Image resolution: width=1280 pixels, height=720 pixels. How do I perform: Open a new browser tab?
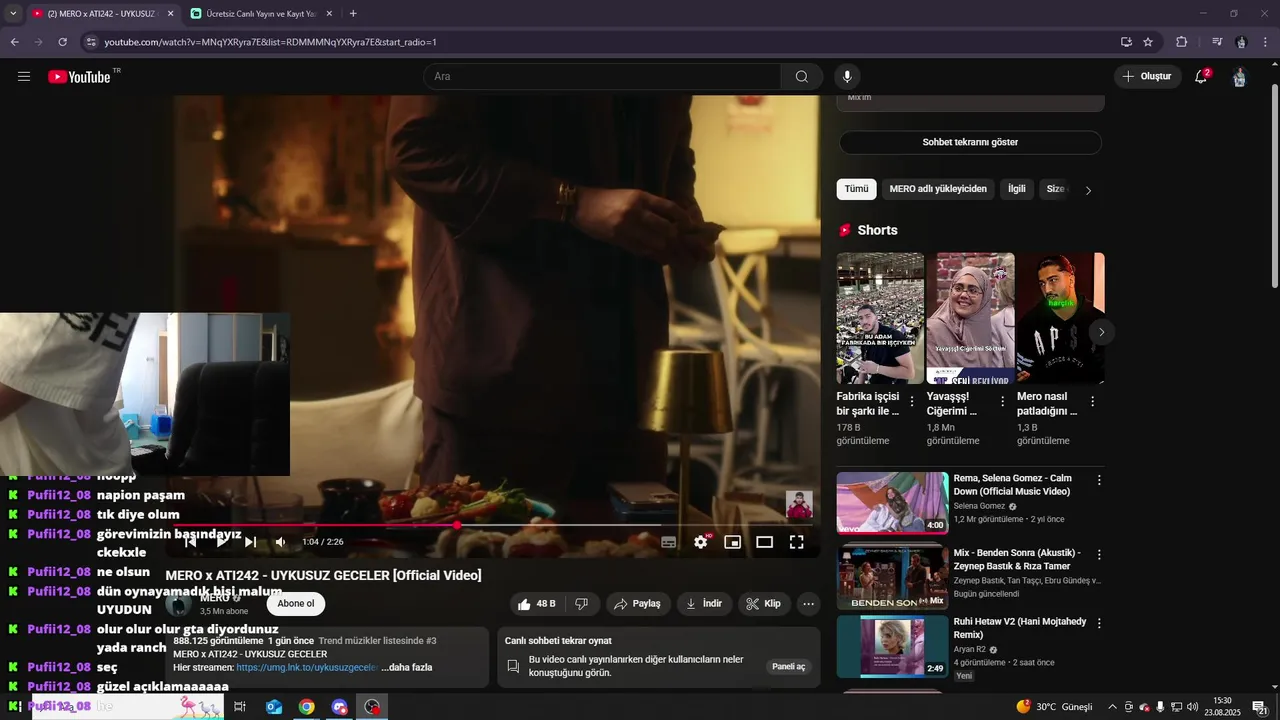pos(353,14)
